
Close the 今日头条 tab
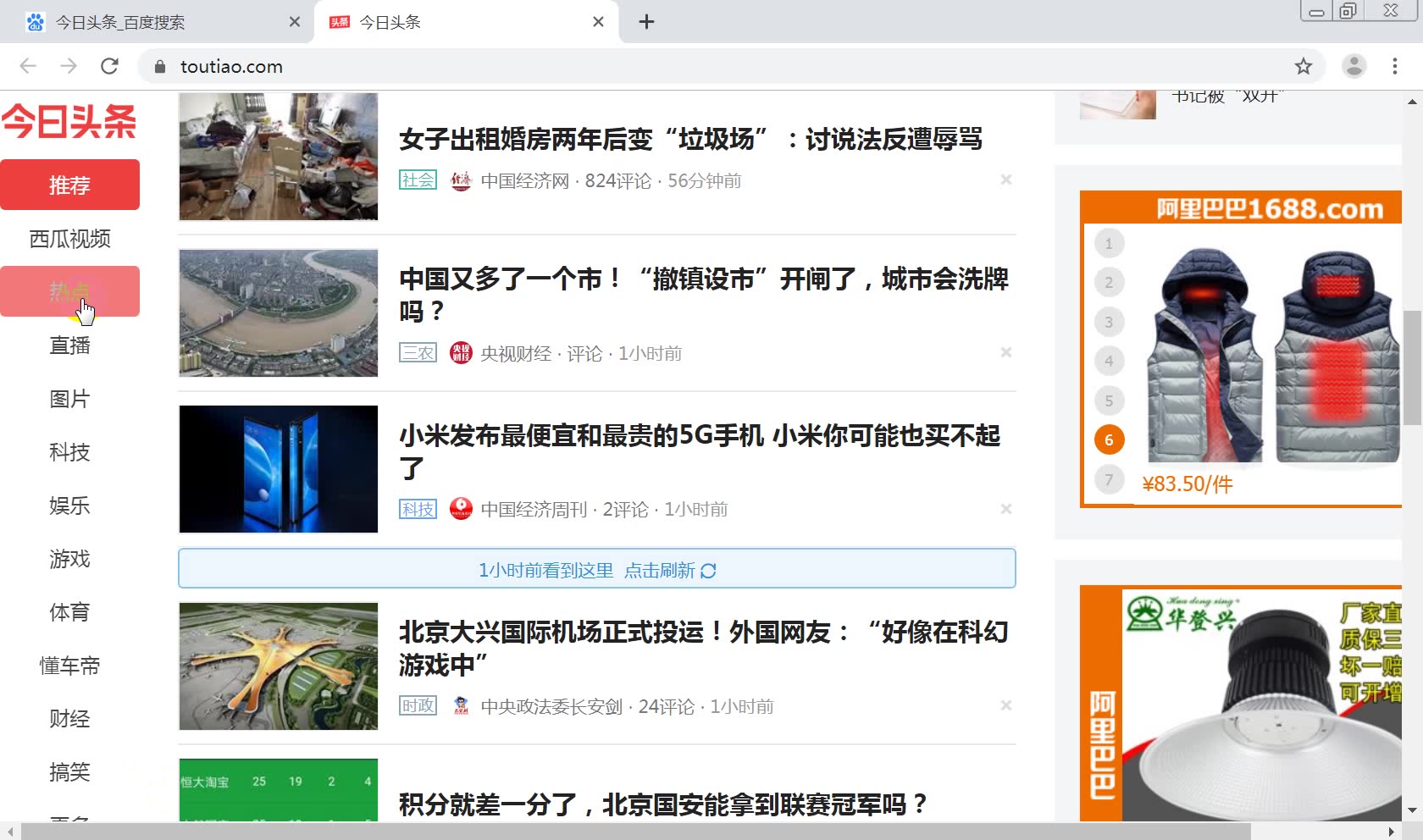point(598,22)
